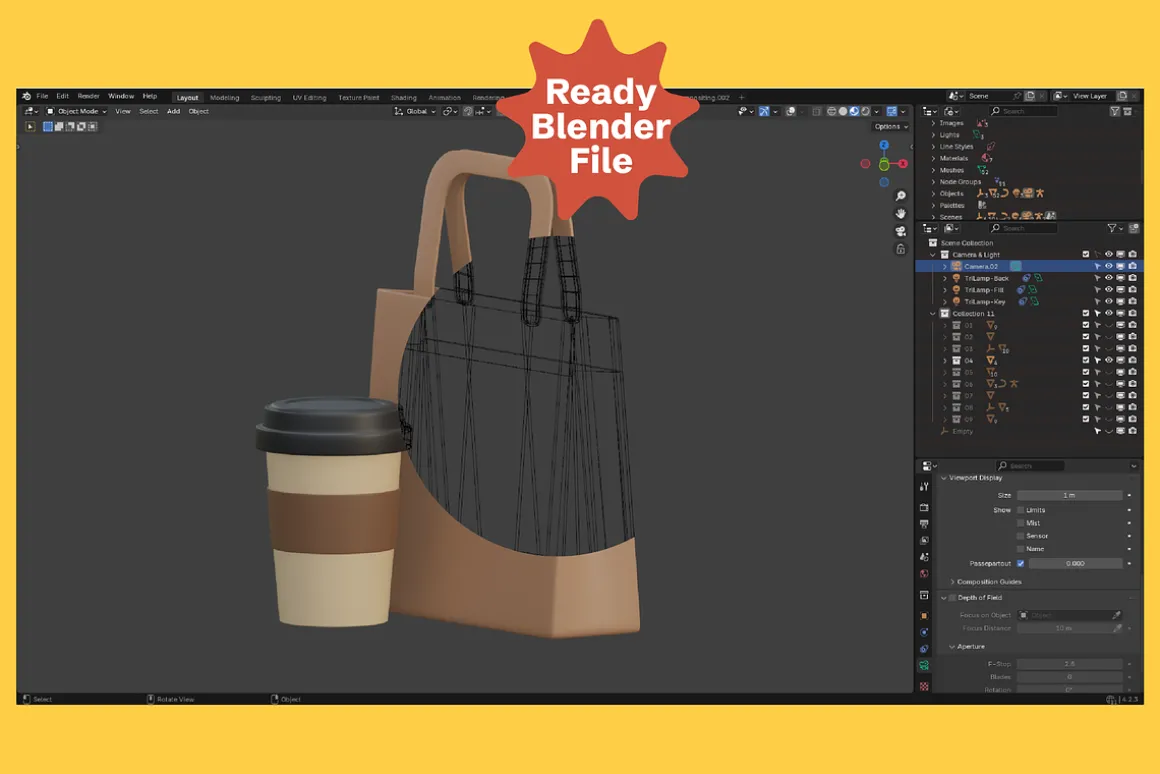Click the outliner filter funnel icon

pyautogui.click(x=1112, y=229)
